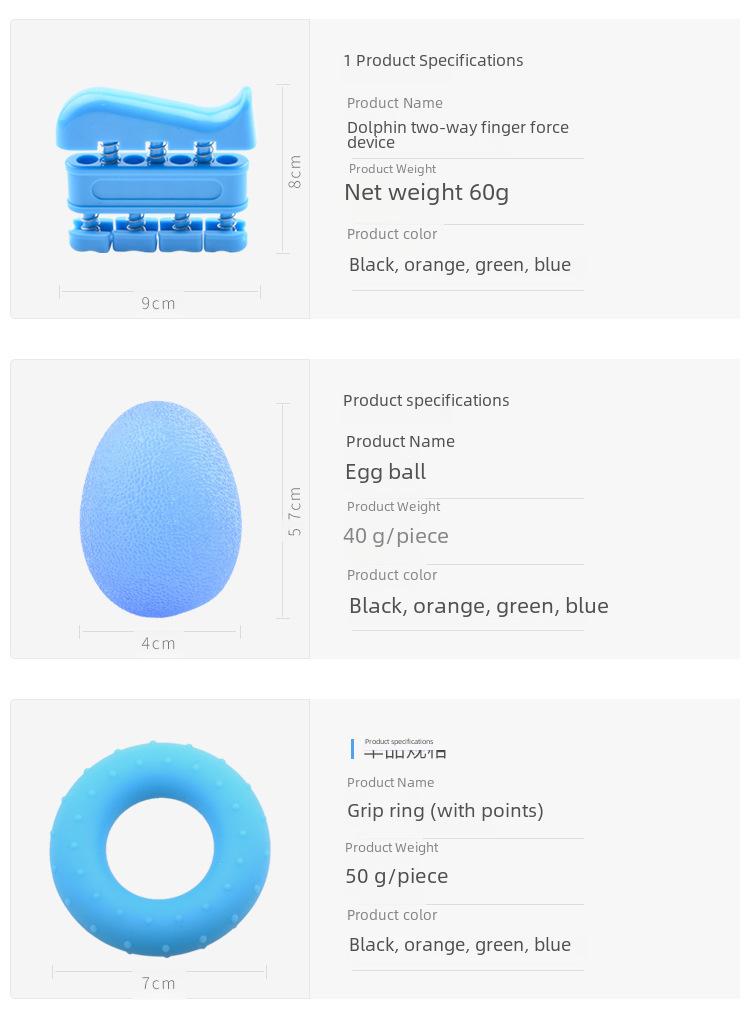The width and height of the screenshot is (750, 1011).
Task: Click the blue egg ball image
Action: point(161,509)
